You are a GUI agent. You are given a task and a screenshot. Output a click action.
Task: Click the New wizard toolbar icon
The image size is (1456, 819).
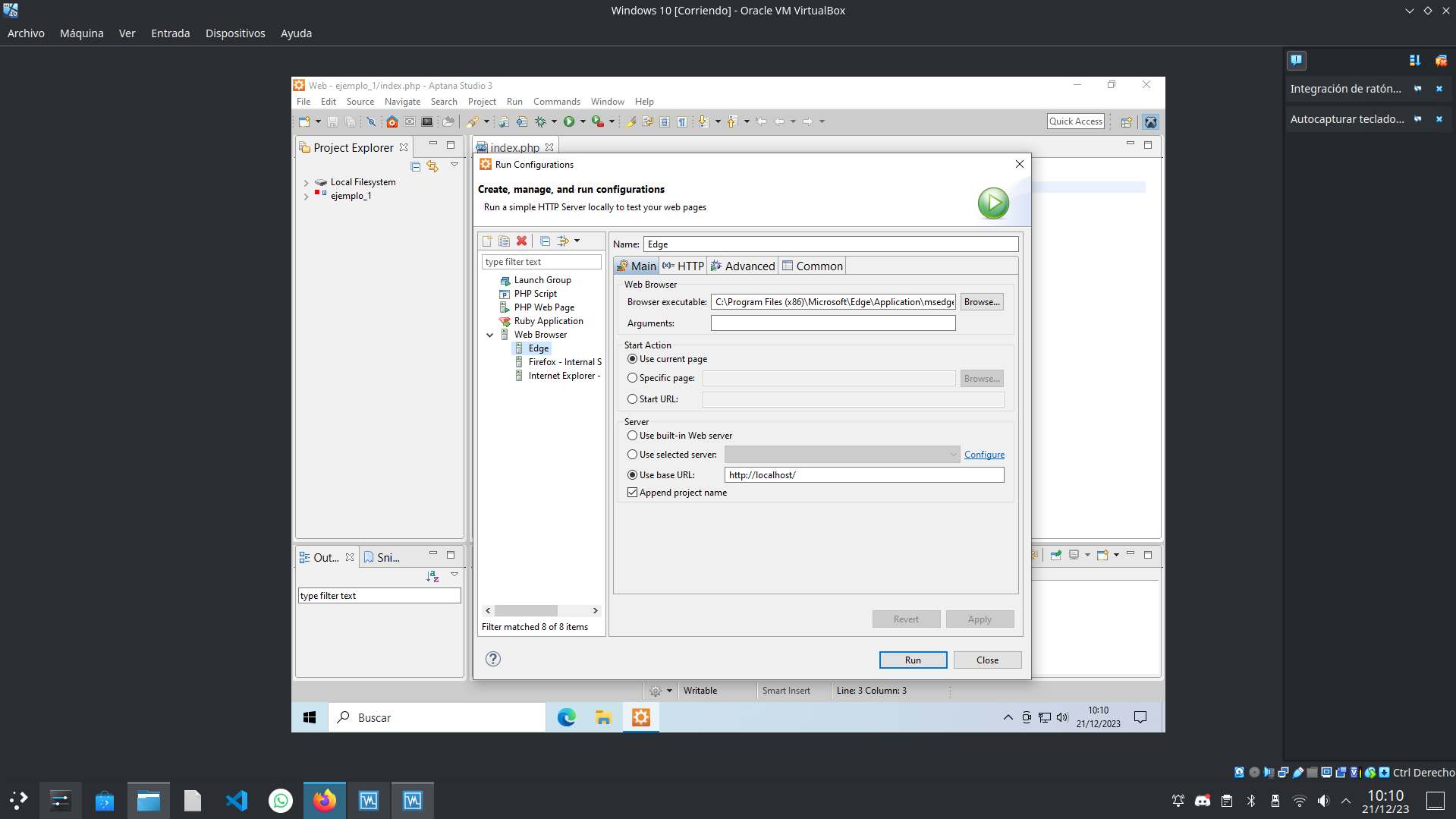click(304, 121)
